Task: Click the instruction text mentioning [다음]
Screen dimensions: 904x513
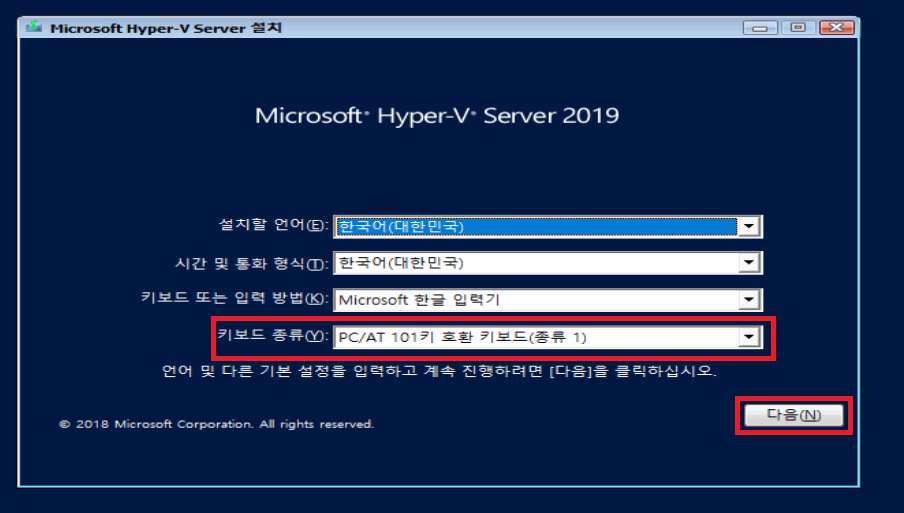Action: 439,371
